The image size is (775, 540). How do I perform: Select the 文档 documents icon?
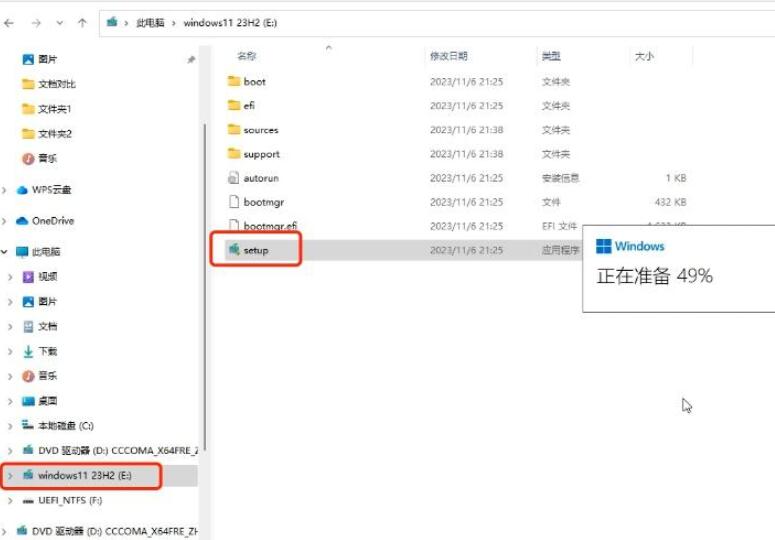click(28, 327)
